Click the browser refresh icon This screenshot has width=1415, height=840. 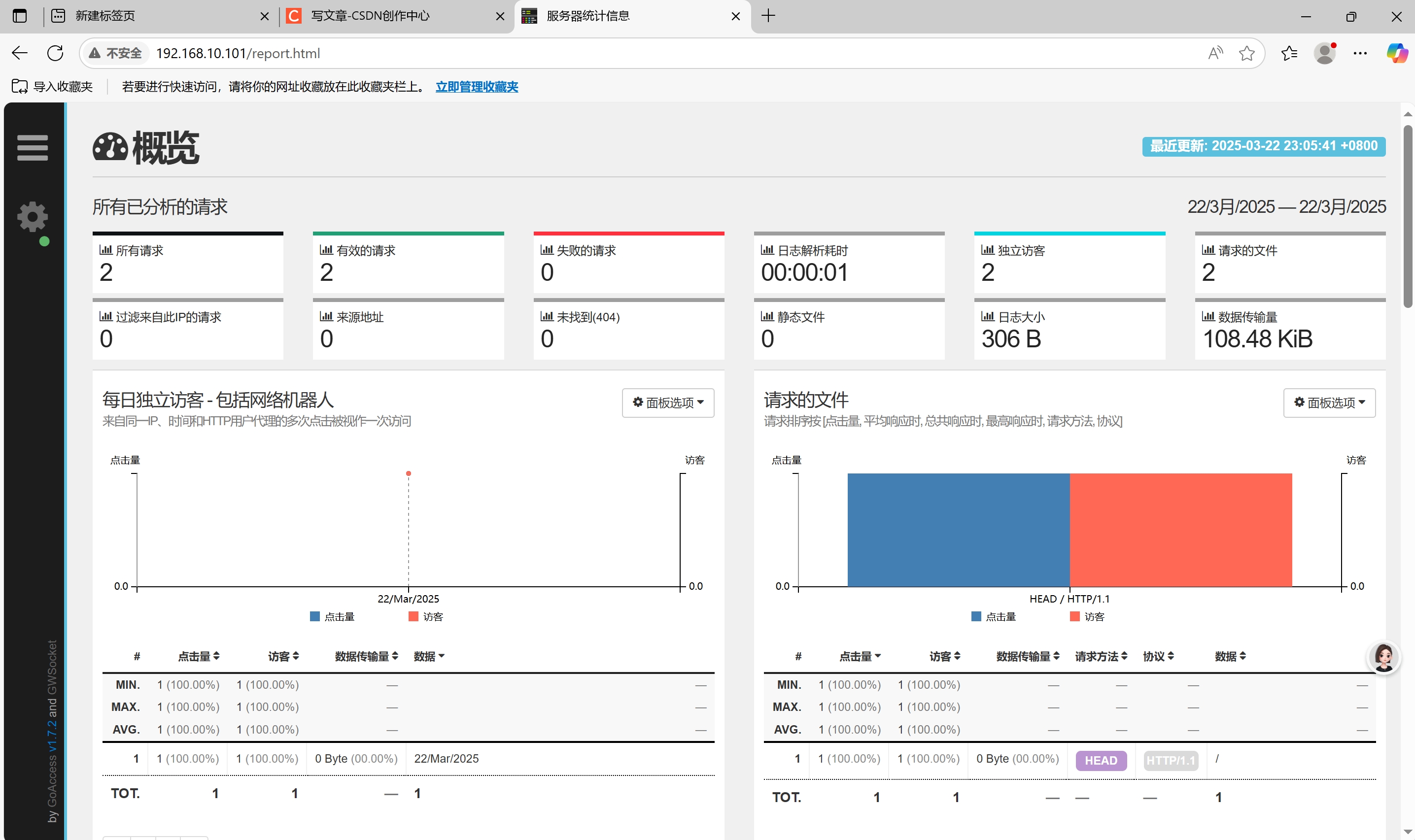click(55, 53)
